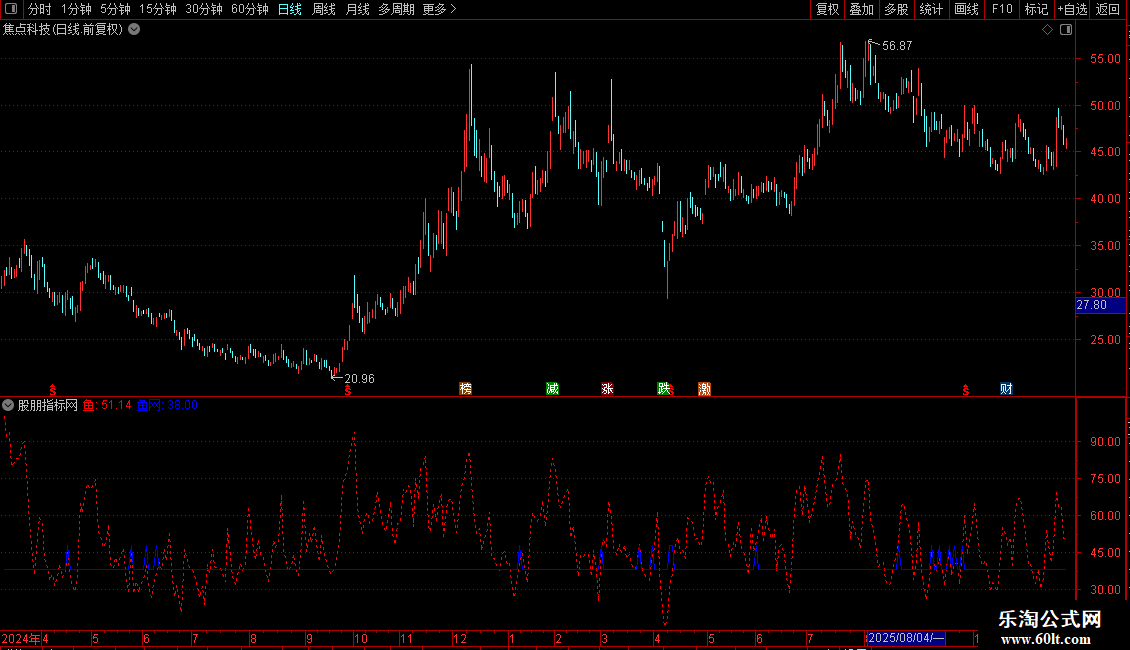This screenshot has height=650, width=1130.
Task: Switch to 周线 weekly chart
Action: (324, 9)
